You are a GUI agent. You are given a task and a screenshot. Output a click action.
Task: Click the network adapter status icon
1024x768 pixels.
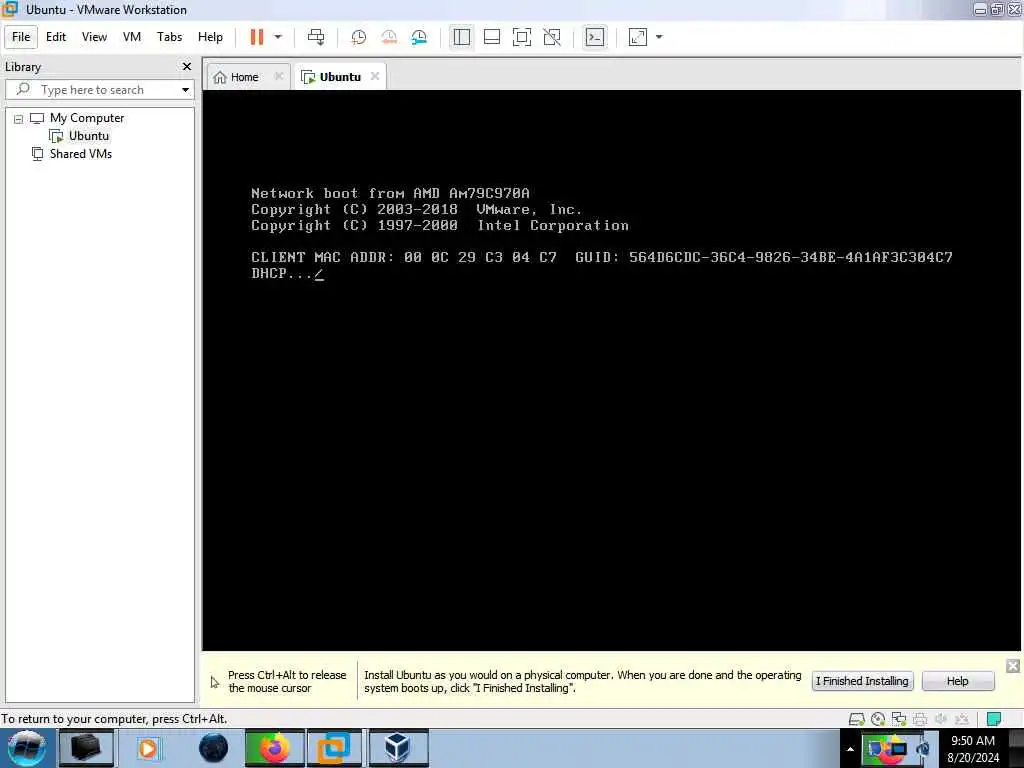pos(899,719)
